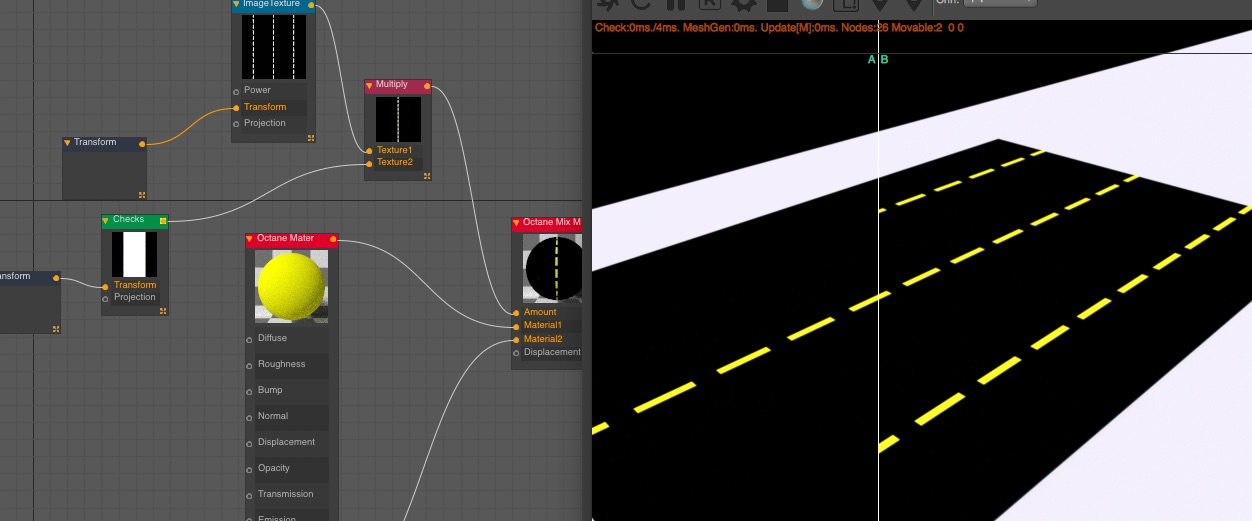Collapse the Transform node next to ImageTexture
The width and height of the screenshot is (1252, 521).
coord(68,143)
